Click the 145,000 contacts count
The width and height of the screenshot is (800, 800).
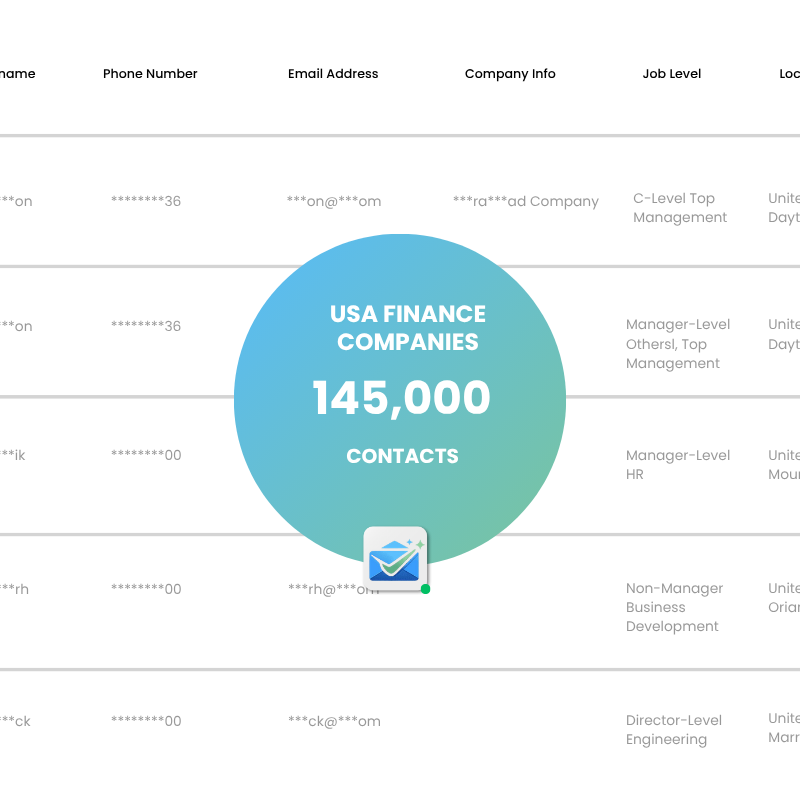[x=401, y=398]
